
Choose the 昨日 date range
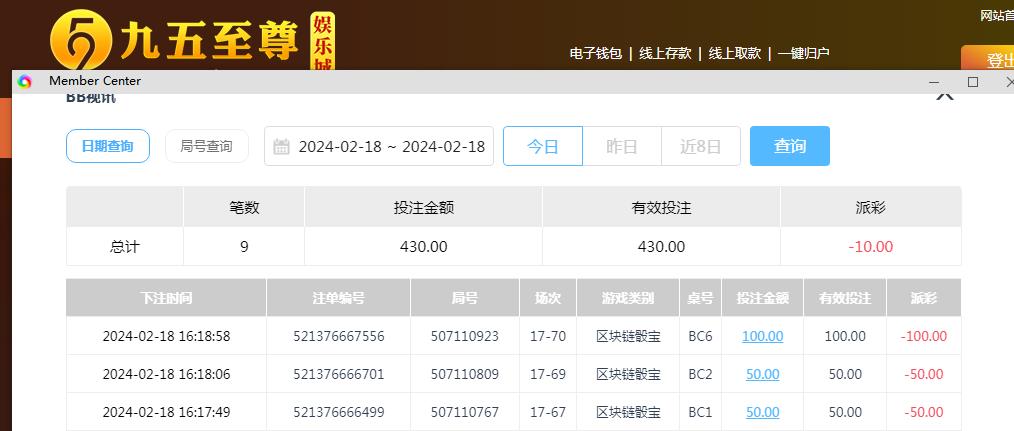(621, 146)
